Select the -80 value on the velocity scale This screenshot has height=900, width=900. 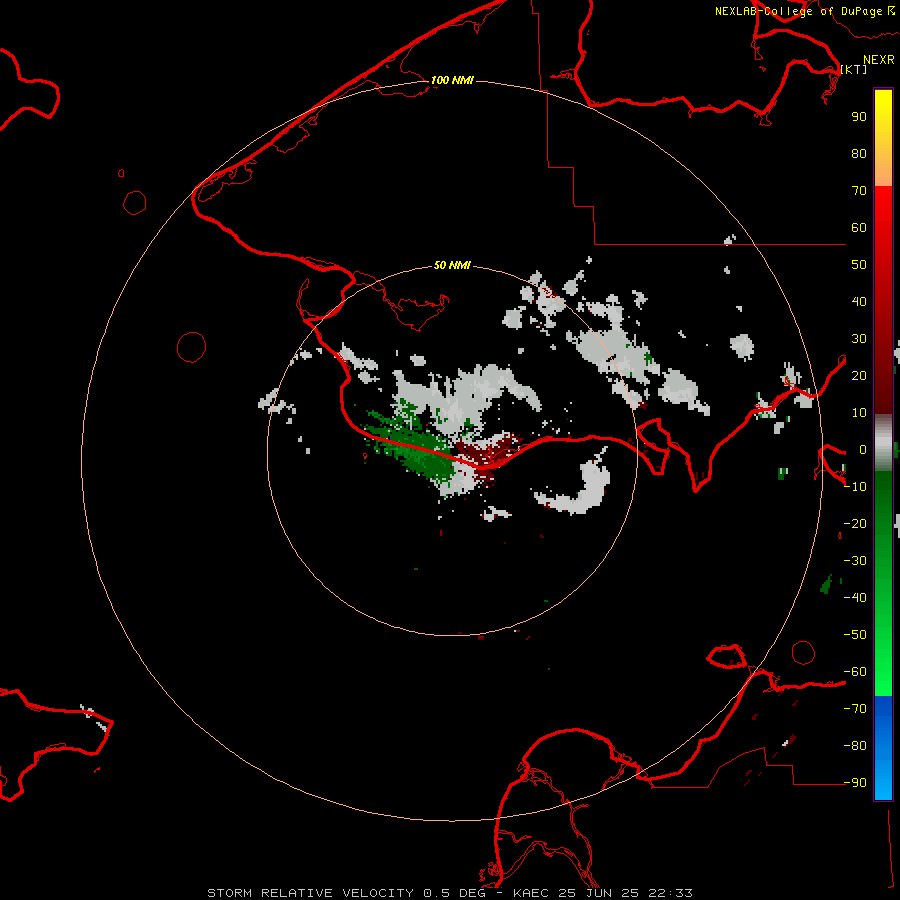coord(855,746)
